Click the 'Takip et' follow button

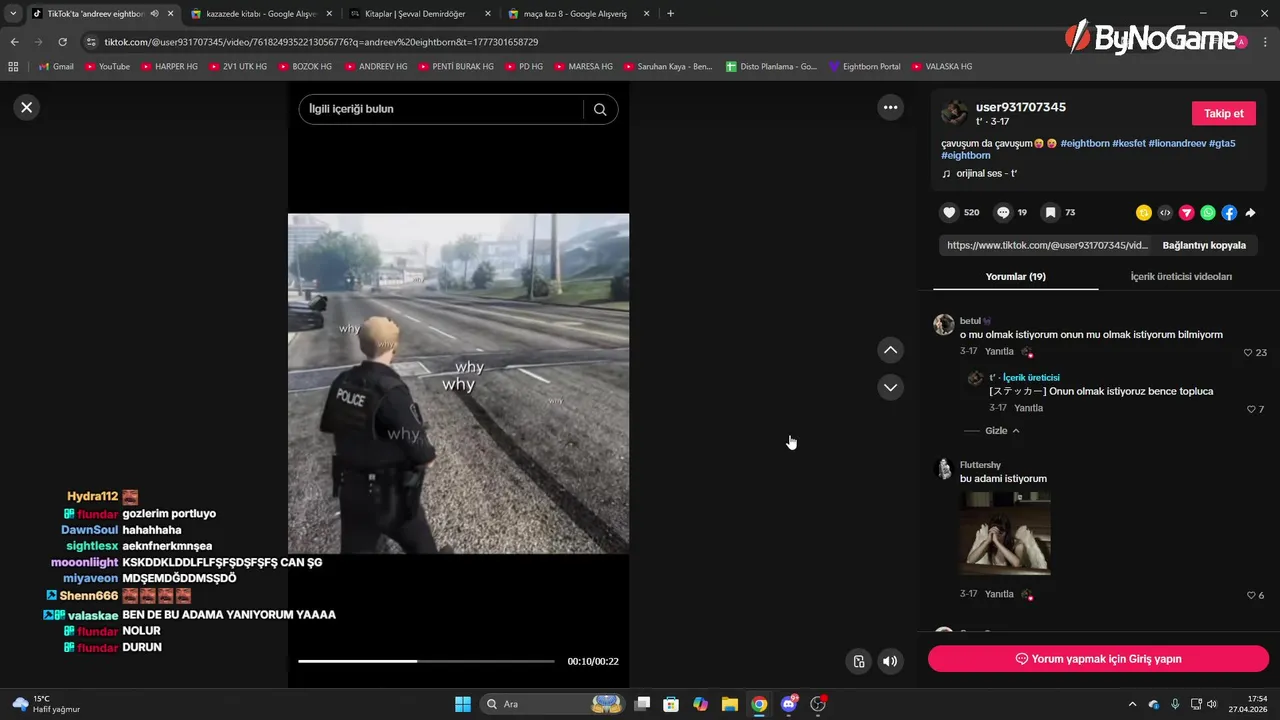pos(1224,113)
